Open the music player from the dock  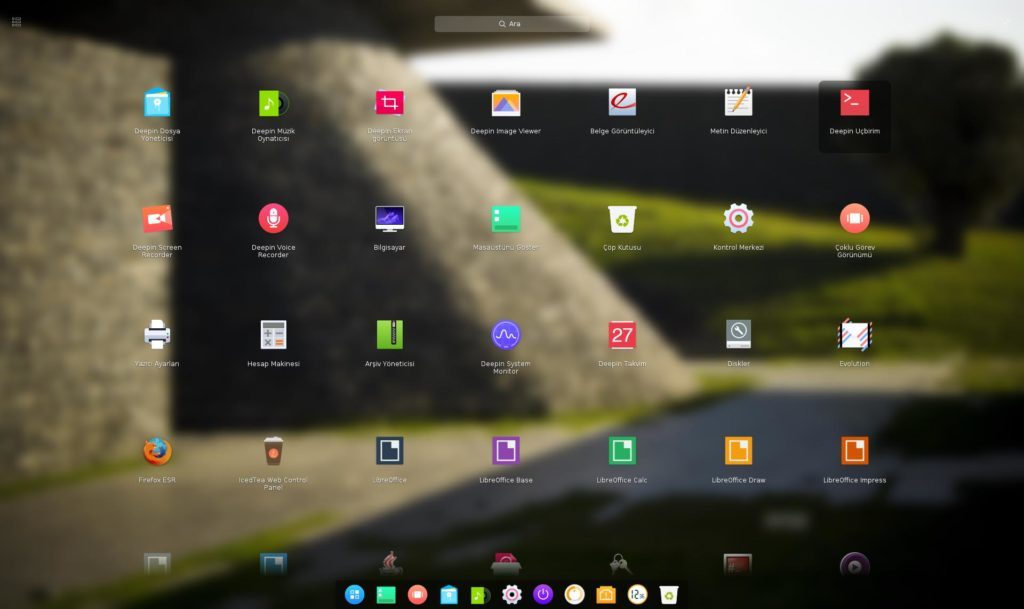pyautogui.click(x=479, y=595)
